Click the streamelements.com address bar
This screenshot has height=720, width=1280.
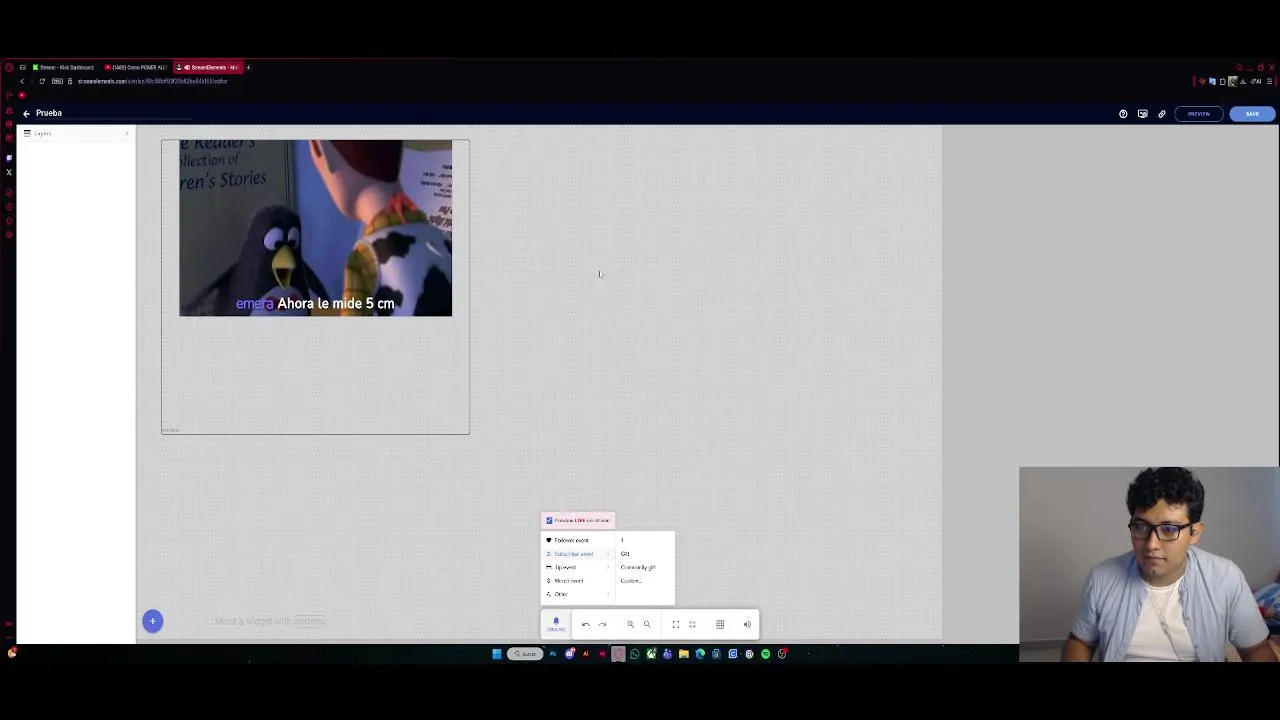(152, 81)
